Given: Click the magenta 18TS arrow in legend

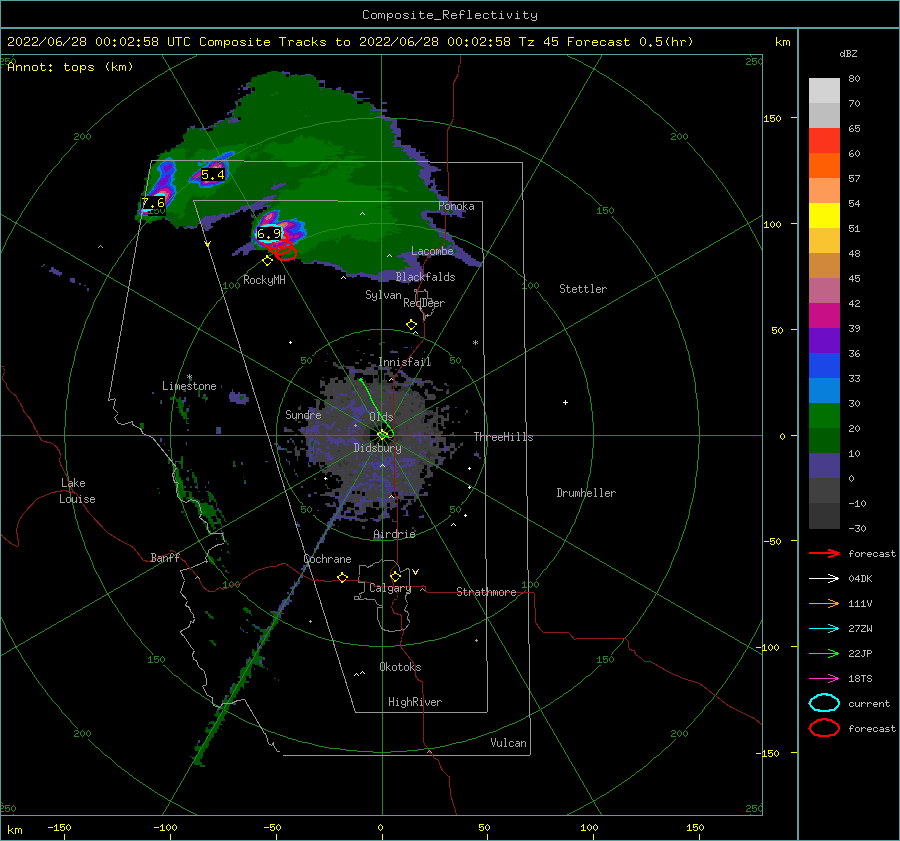Looking at the screenshot, I should (x=824, y=678).
